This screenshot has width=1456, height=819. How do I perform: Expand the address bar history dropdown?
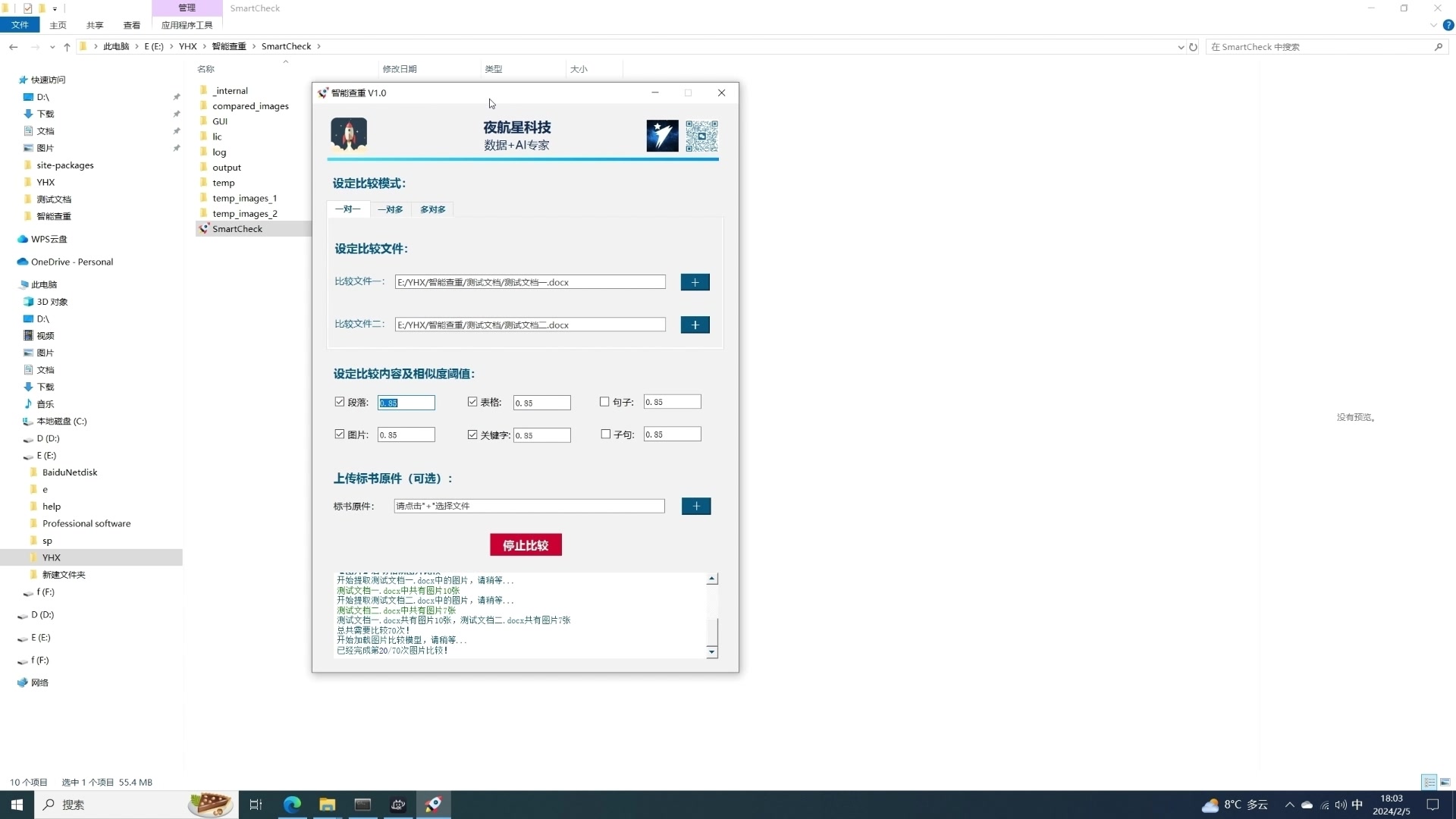(1181, 47)
